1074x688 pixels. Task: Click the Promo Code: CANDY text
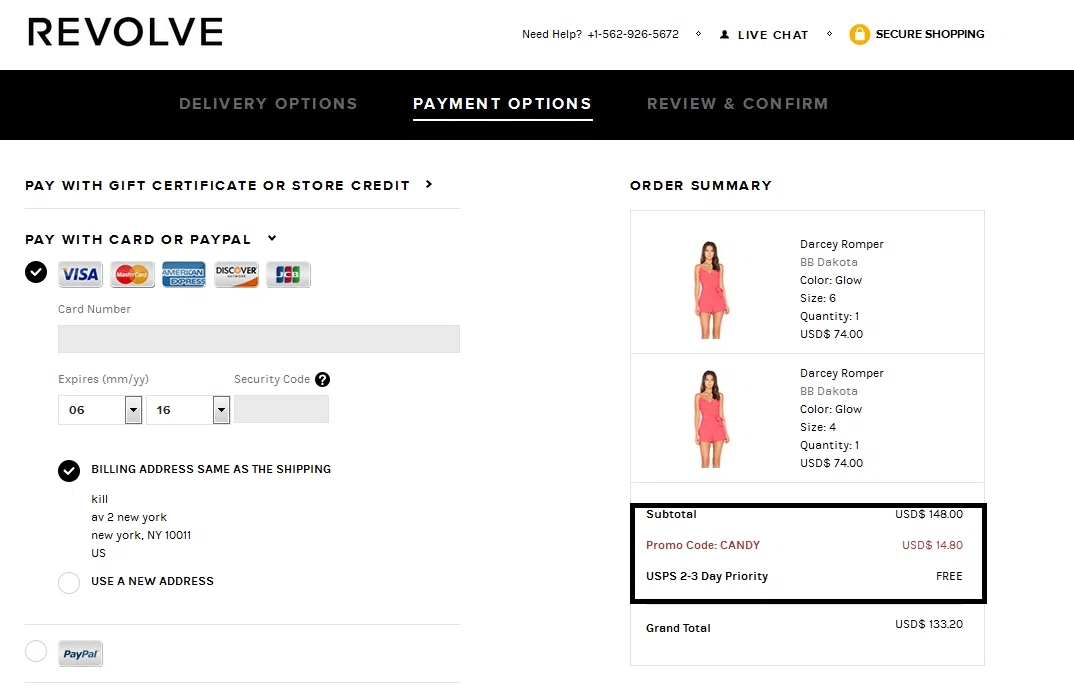pyautogui.click(x=703, y=545)
